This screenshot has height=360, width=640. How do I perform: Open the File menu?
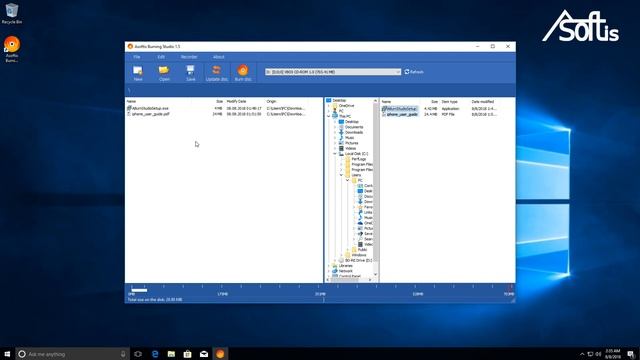tap(137, 57)
